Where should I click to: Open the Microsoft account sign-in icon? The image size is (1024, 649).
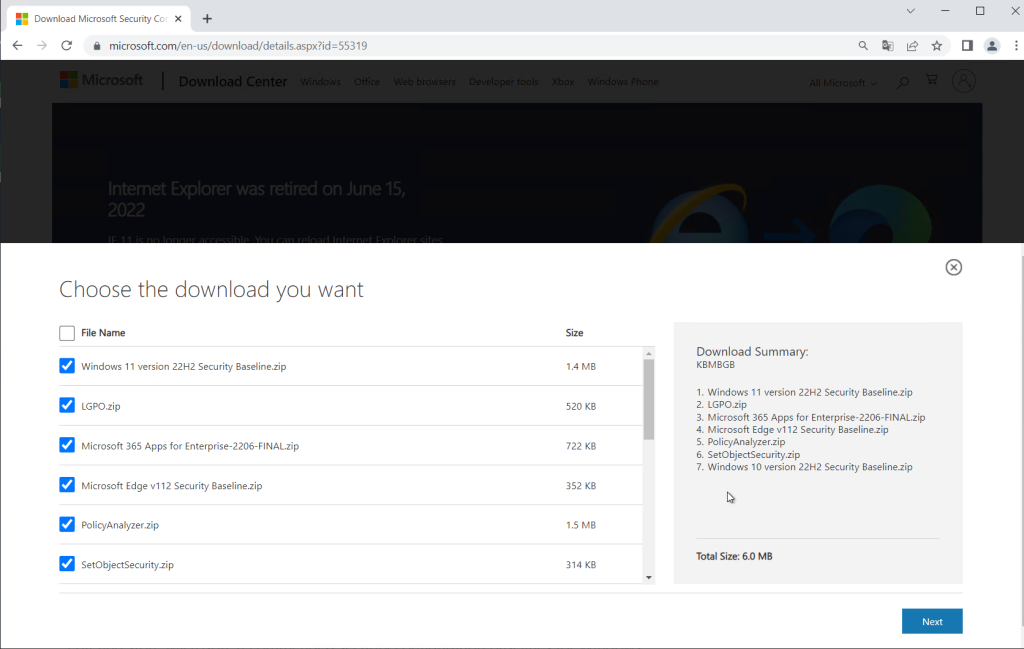(963, 81)
